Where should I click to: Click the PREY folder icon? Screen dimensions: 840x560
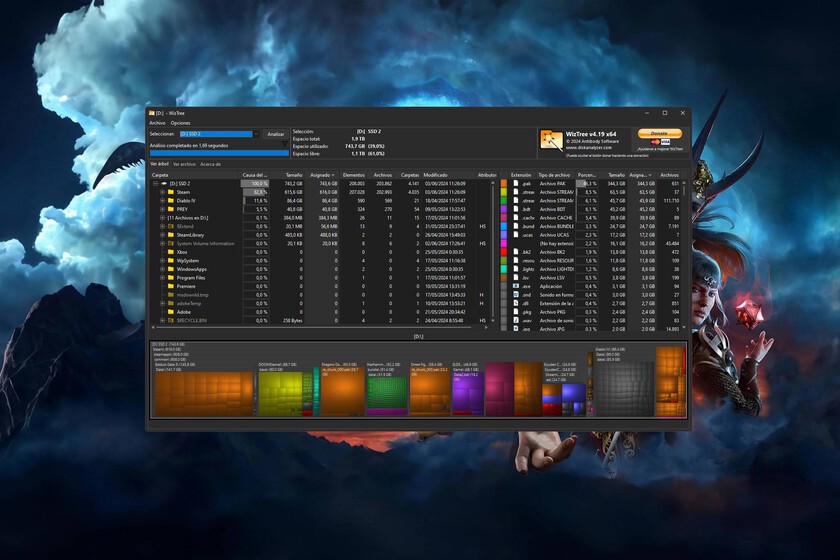tap(171, 209)
